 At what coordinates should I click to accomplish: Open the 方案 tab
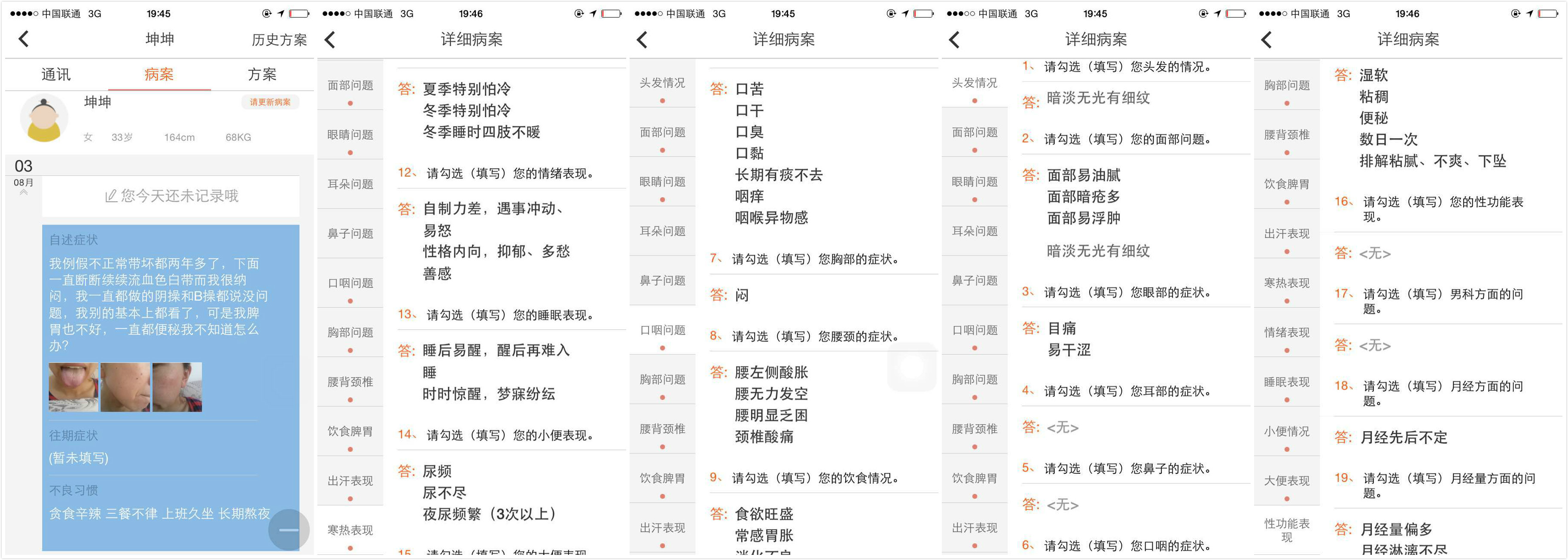[x=262, y=74]
